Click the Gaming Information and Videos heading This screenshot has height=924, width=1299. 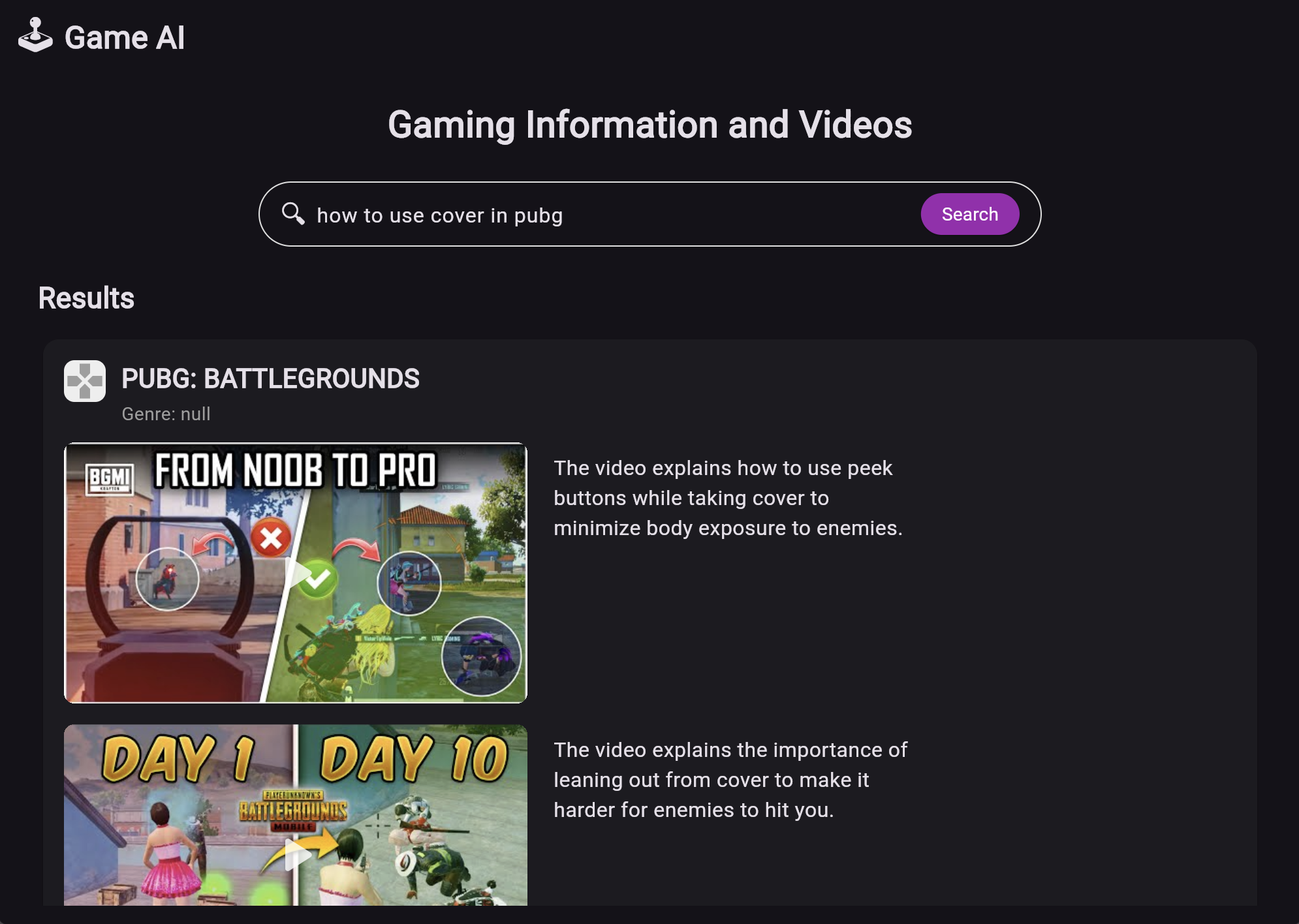tap(649, 125)
